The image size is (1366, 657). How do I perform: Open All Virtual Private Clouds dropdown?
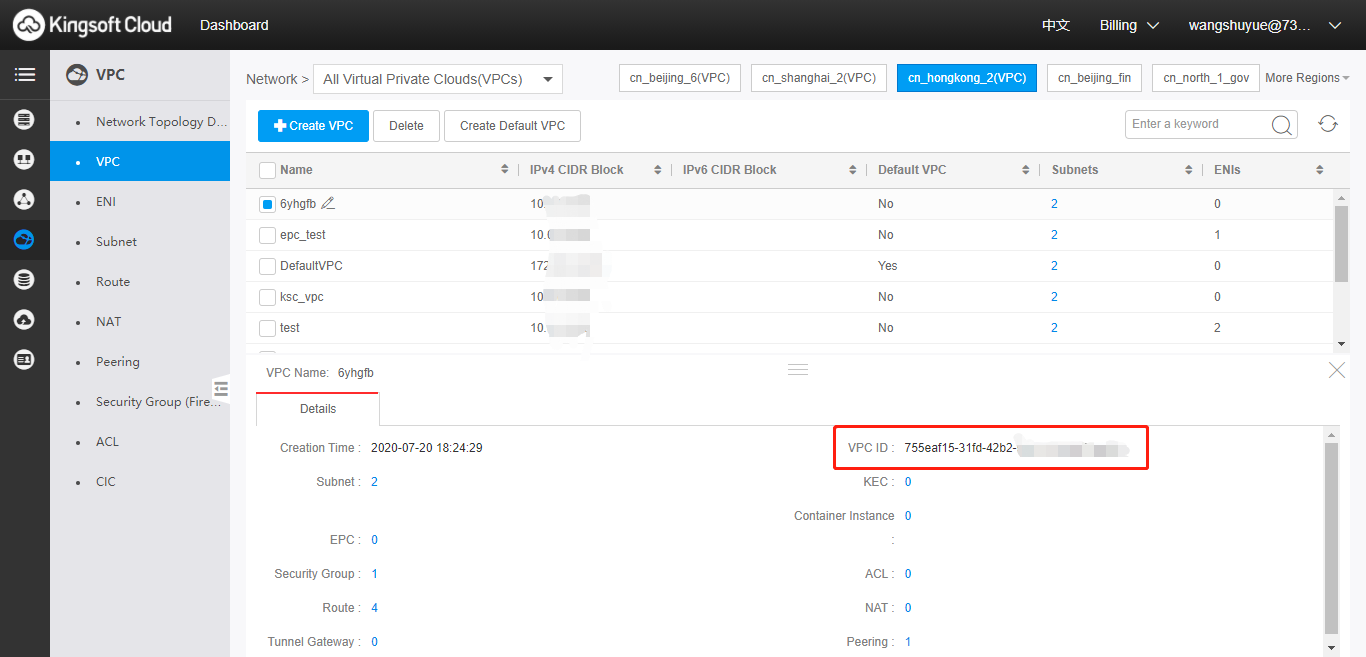[438, 79]
